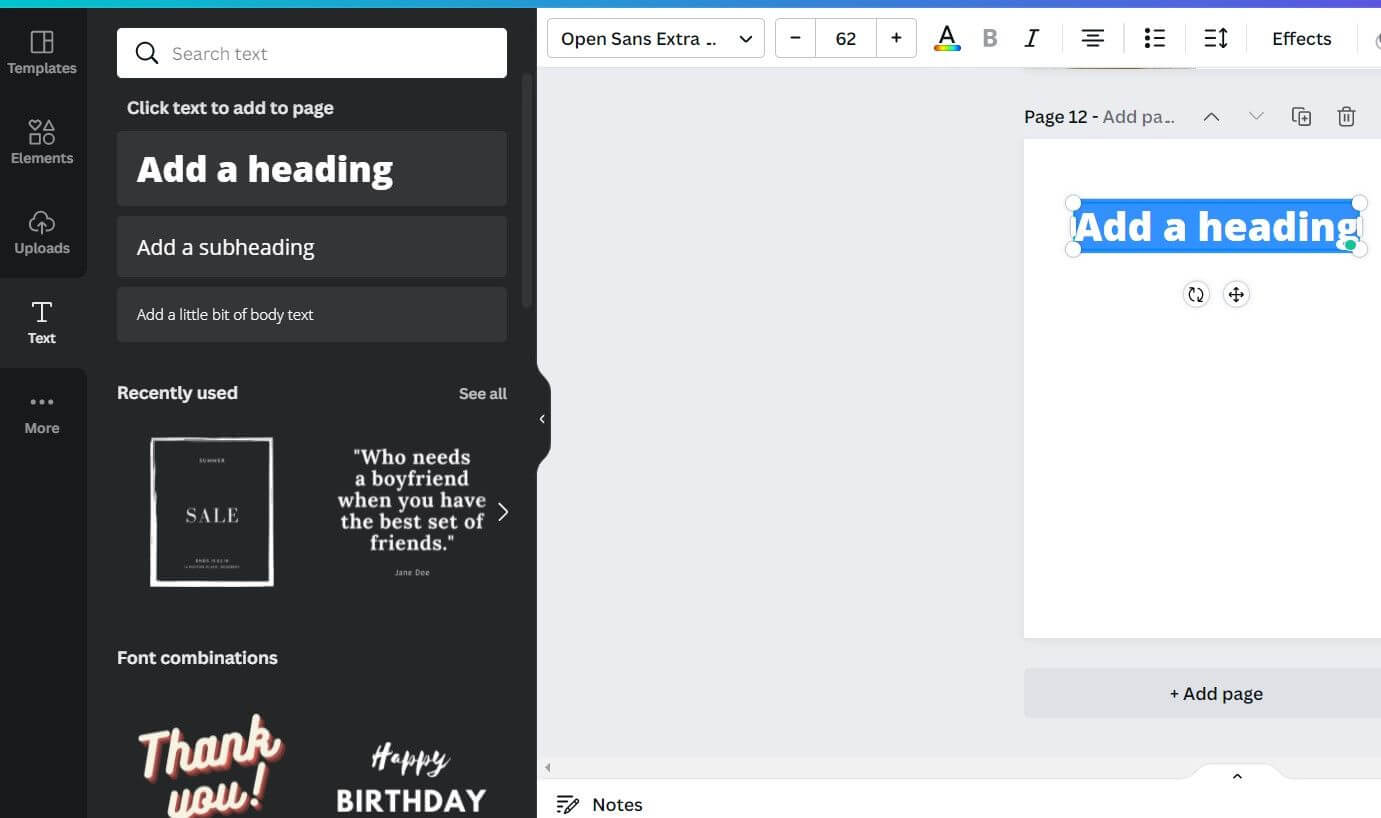
Task: Collapse Page 12 with the up chevron
Action: (1211, 116)
